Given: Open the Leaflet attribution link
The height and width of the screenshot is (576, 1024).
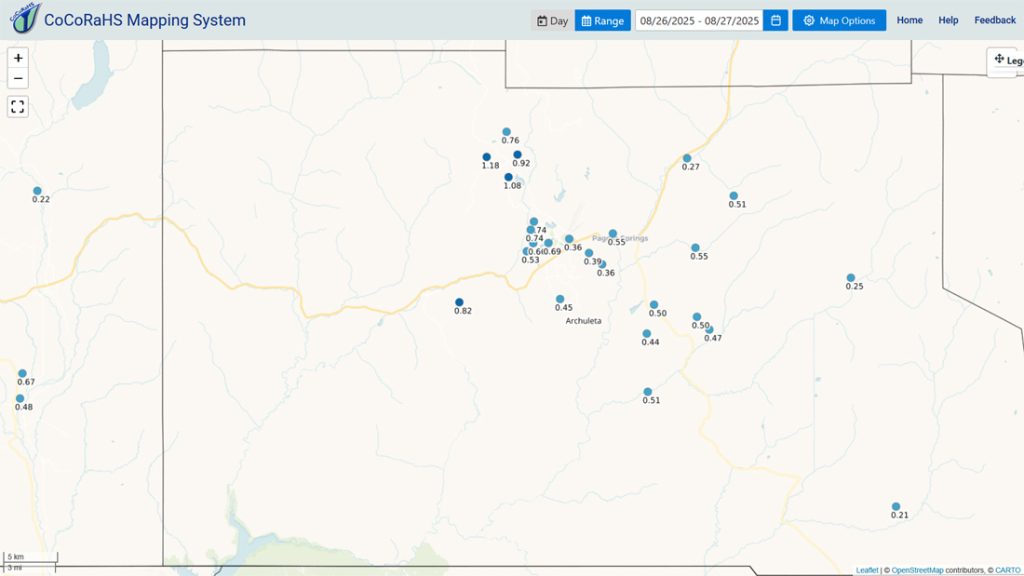Looking at the screenshot, I should point(867,570).
